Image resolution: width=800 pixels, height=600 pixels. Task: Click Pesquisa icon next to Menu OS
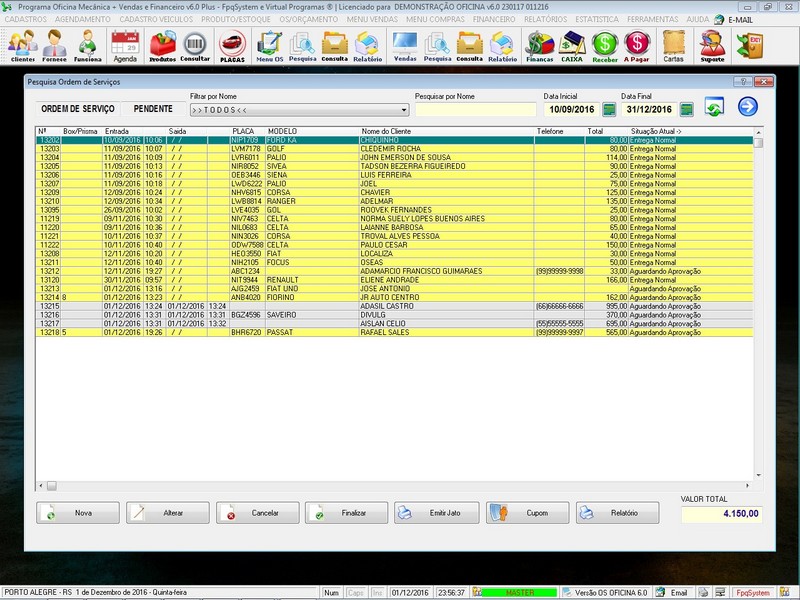click(x=303, y=46)
